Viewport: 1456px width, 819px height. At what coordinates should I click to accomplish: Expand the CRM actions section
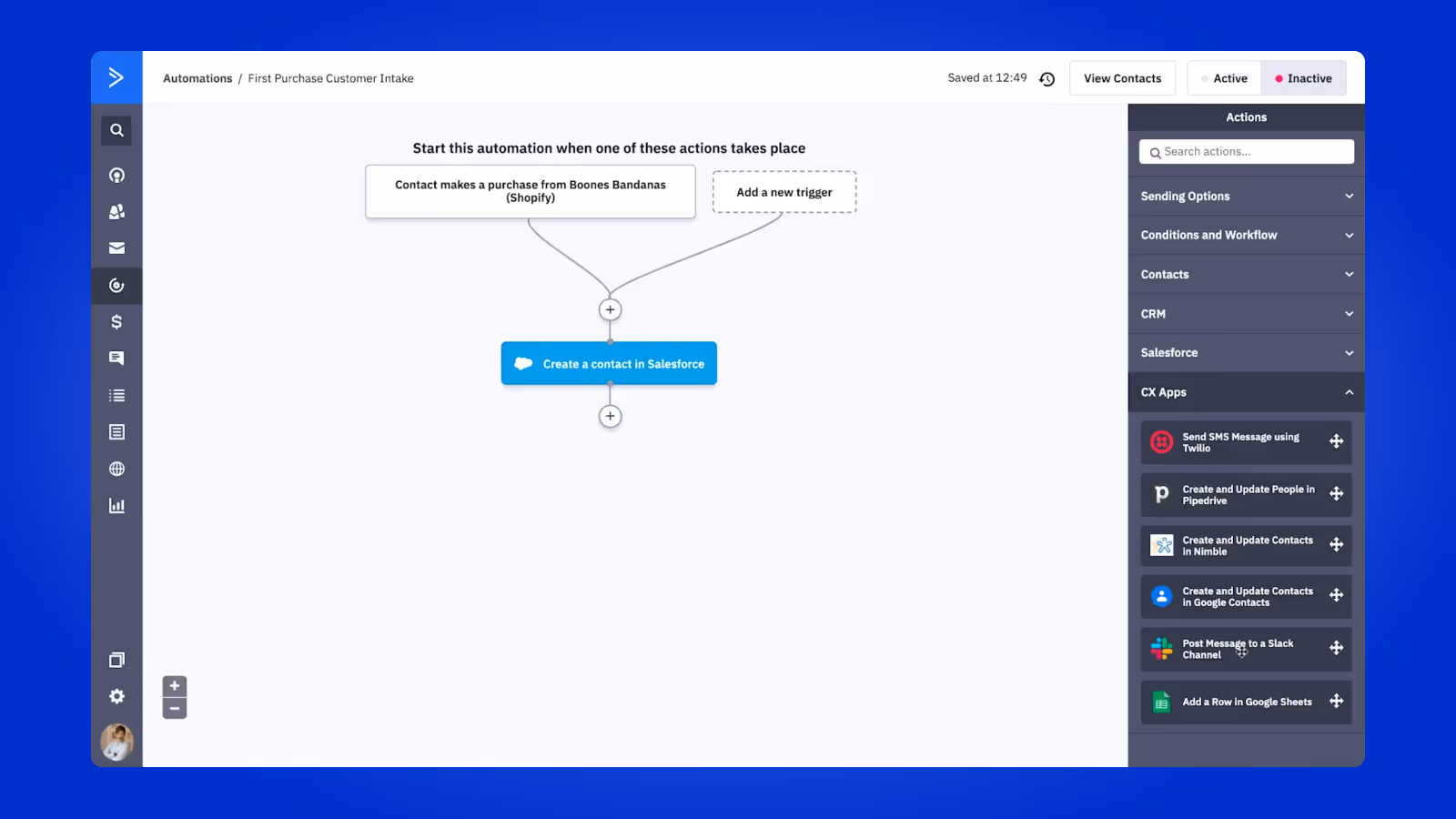coord(1246,313)
